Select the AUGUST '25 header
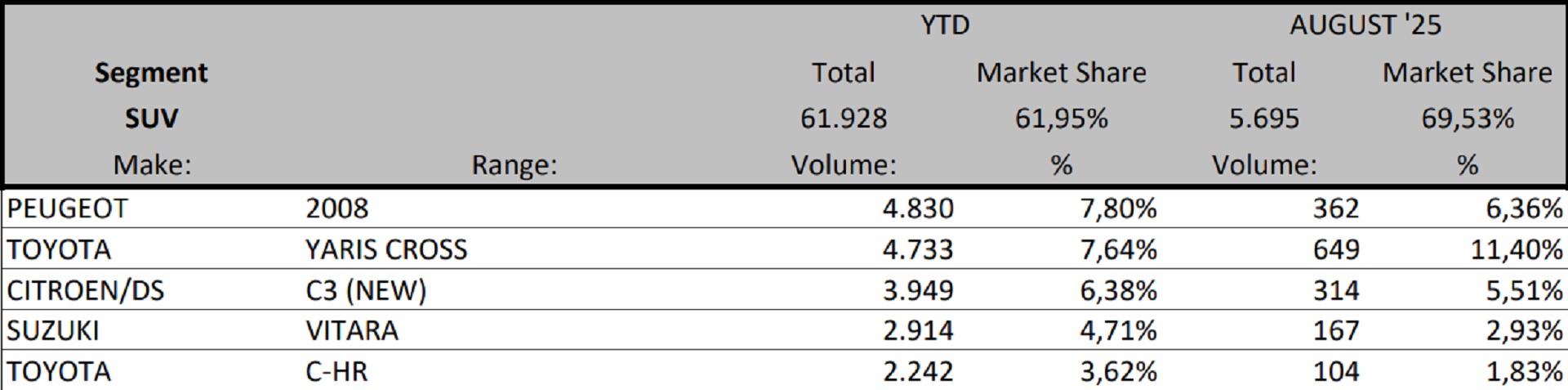The height and width of the screenshot is (390, 1568). (x=1365, y=25)
